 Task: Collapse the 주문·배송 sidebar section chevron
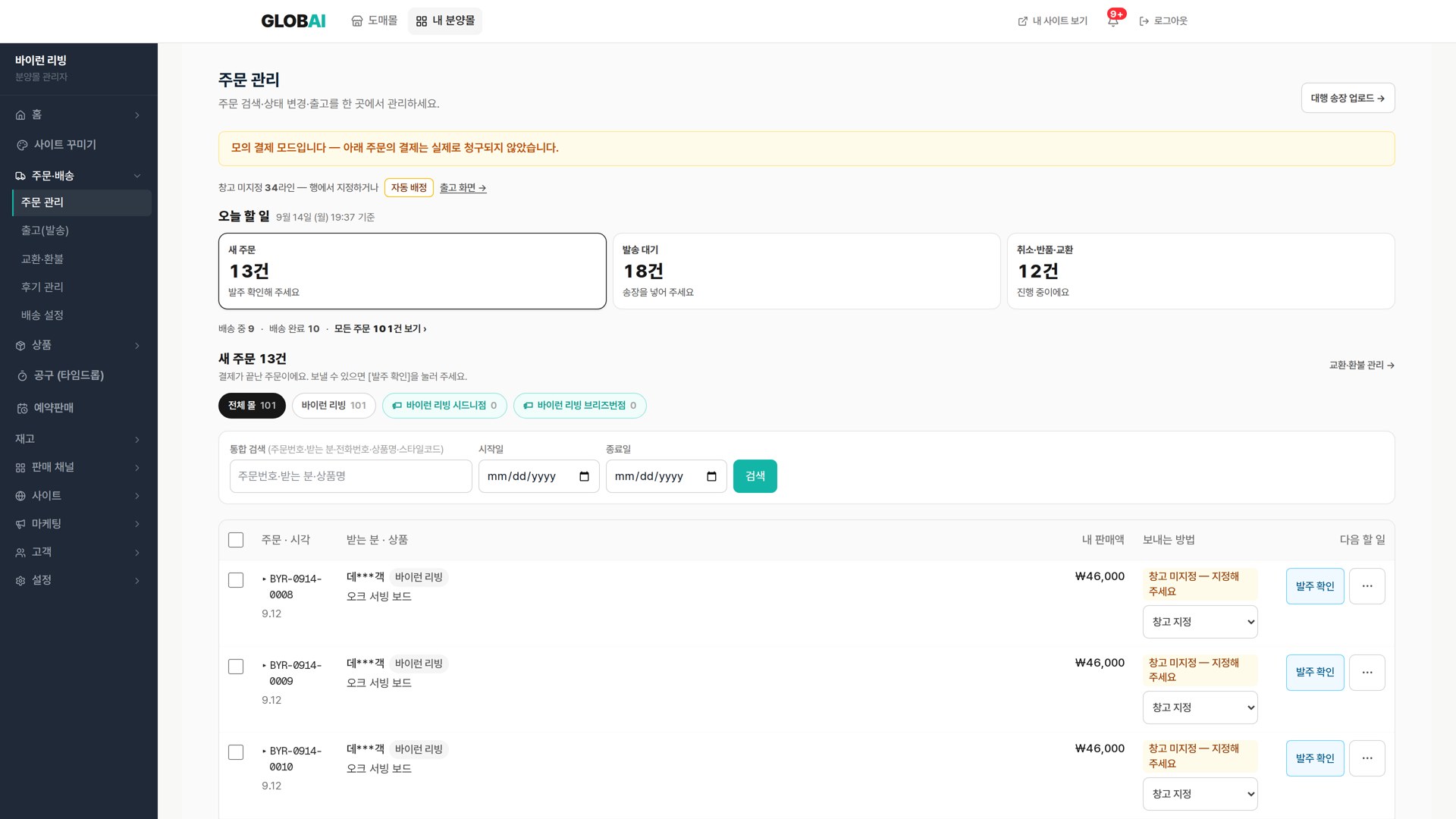pos(137,176)
